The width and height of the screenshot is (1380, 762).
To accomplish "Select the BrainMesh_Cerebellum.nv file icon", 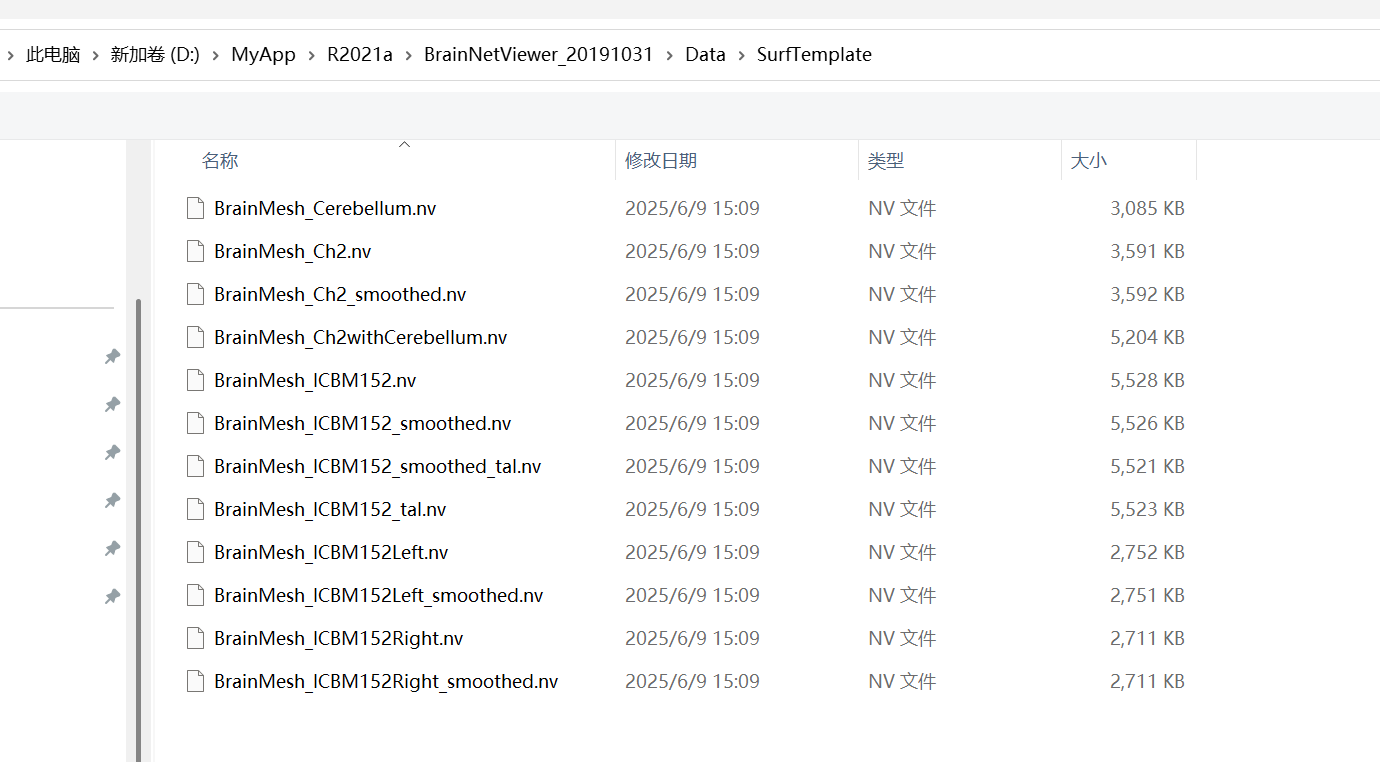I will click(x=195, y=208).
